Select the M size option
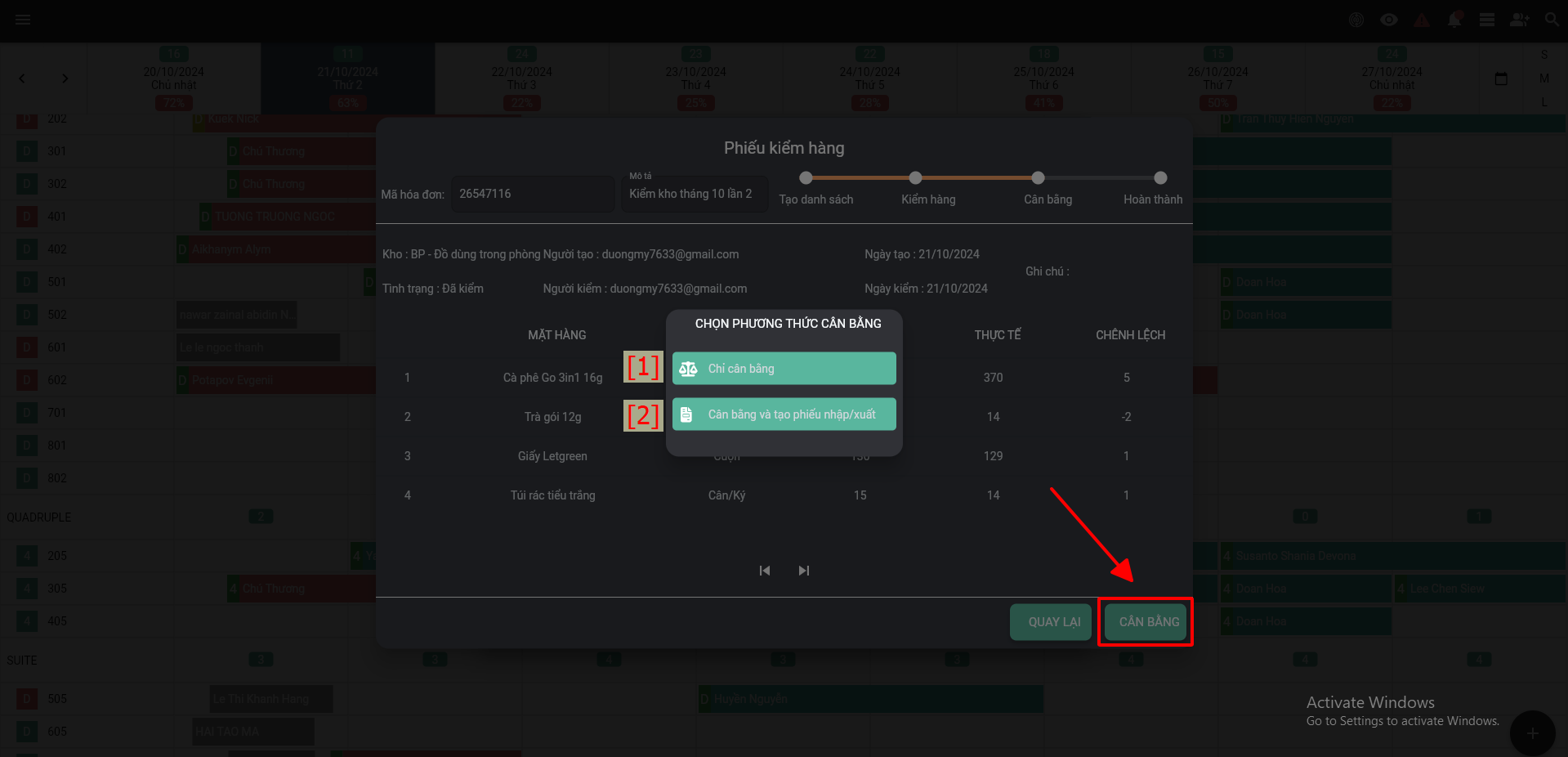1568x757 pixels. tap(1544, 78)
